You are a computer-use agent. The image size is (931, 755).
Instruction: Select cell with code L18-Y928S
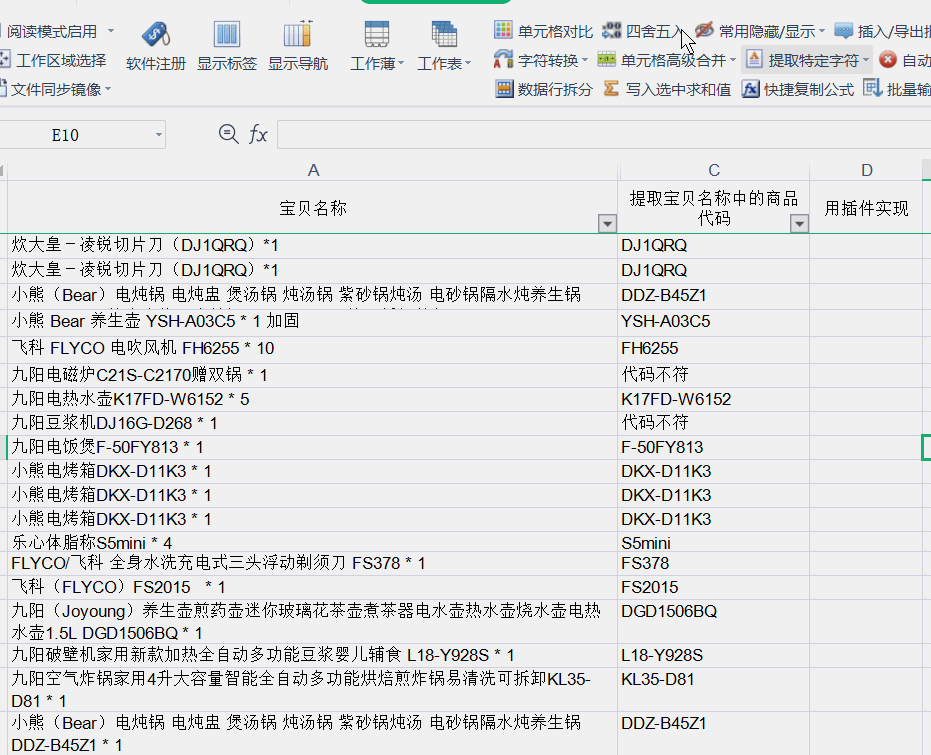(x=714, y=655)
